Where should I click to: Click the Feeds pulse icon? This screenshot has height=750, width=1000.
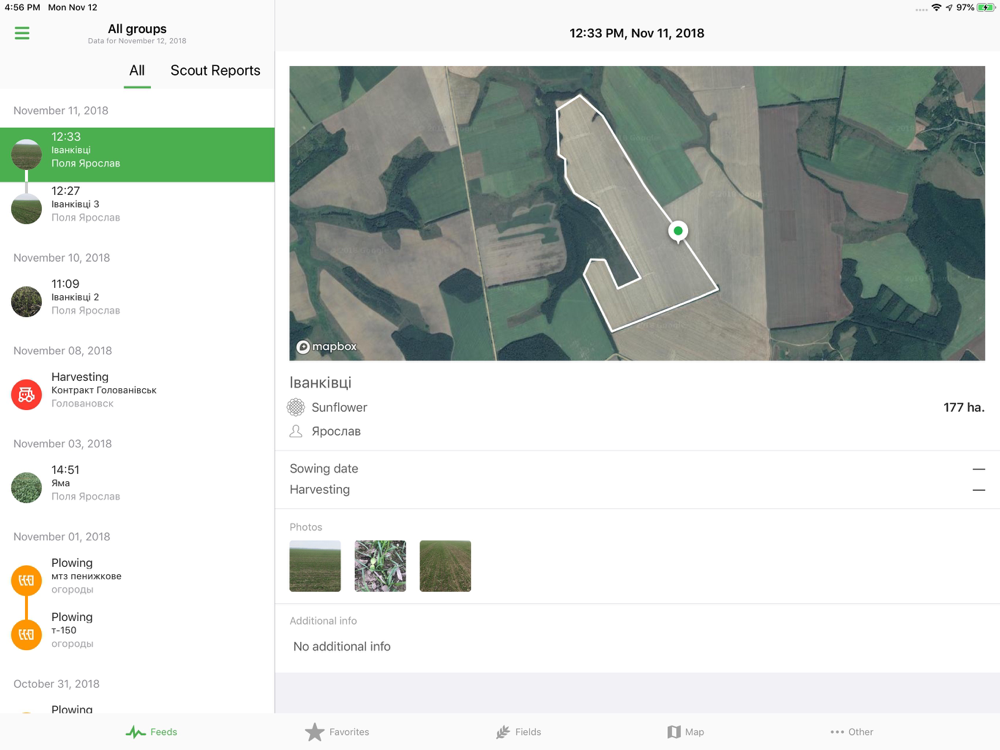[x=135, y=732]
